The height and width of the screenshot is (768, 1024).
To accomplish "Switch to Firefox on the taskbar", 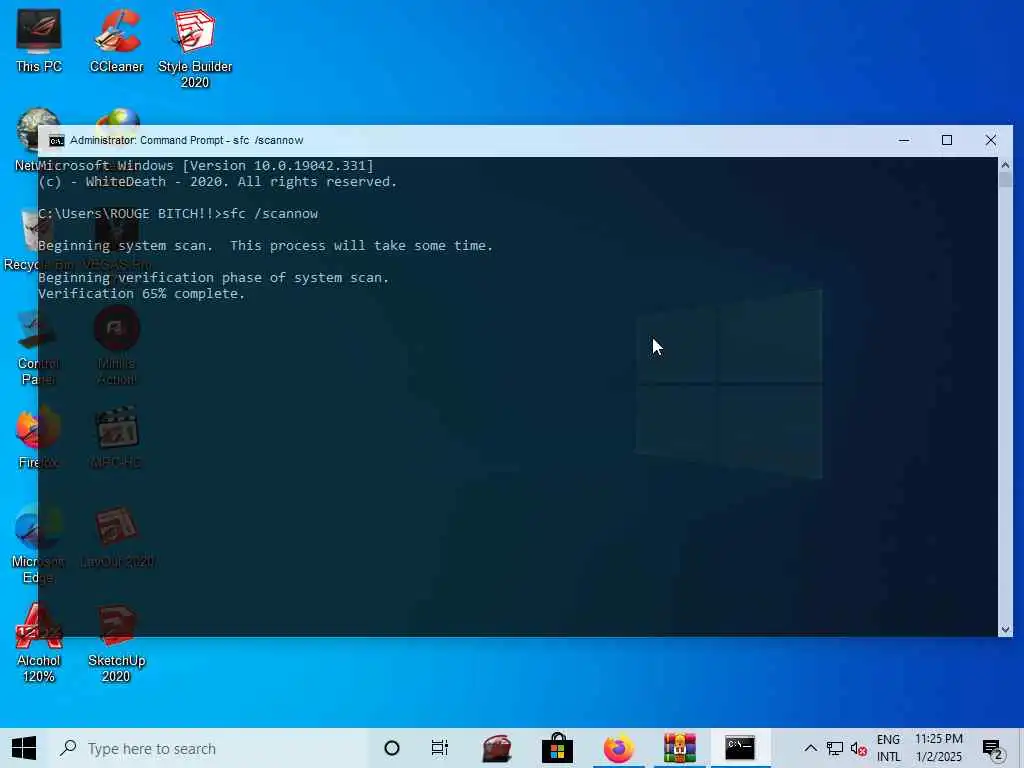I will point(618,748).
